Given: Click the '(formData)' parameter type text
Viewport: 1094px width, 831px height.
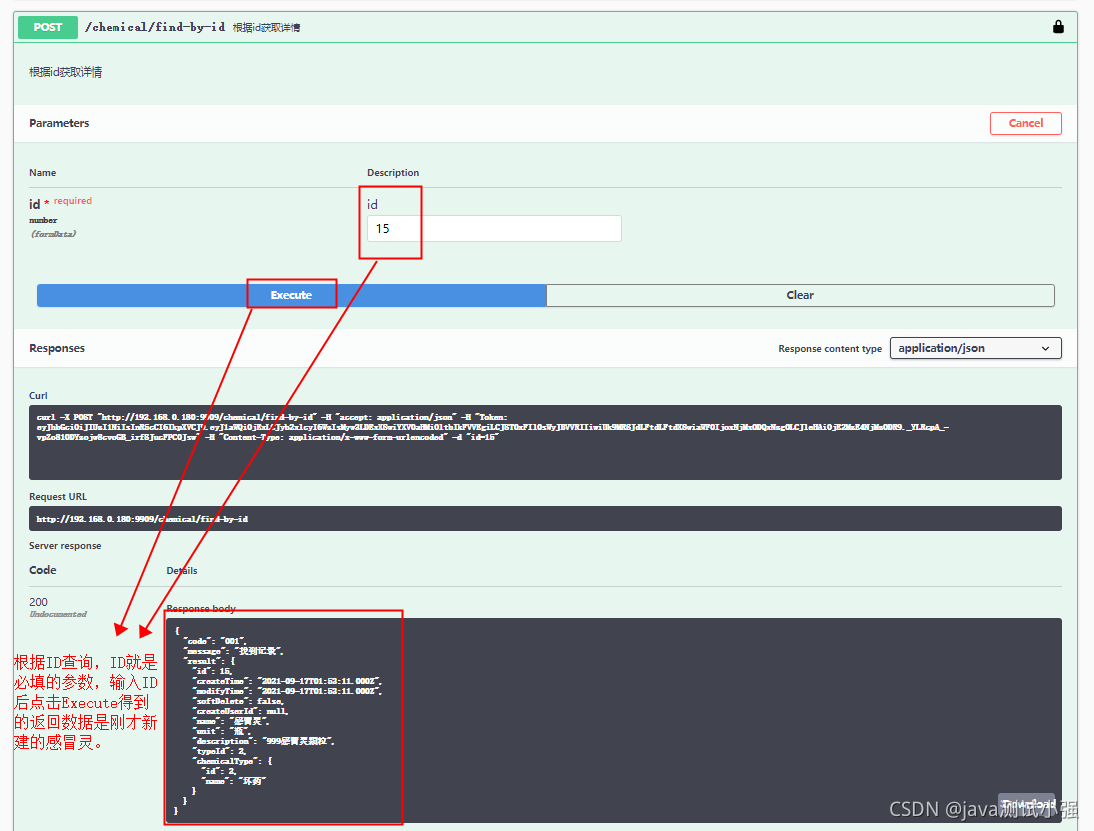Looking at the screenshot, I should tap(54, 234).
